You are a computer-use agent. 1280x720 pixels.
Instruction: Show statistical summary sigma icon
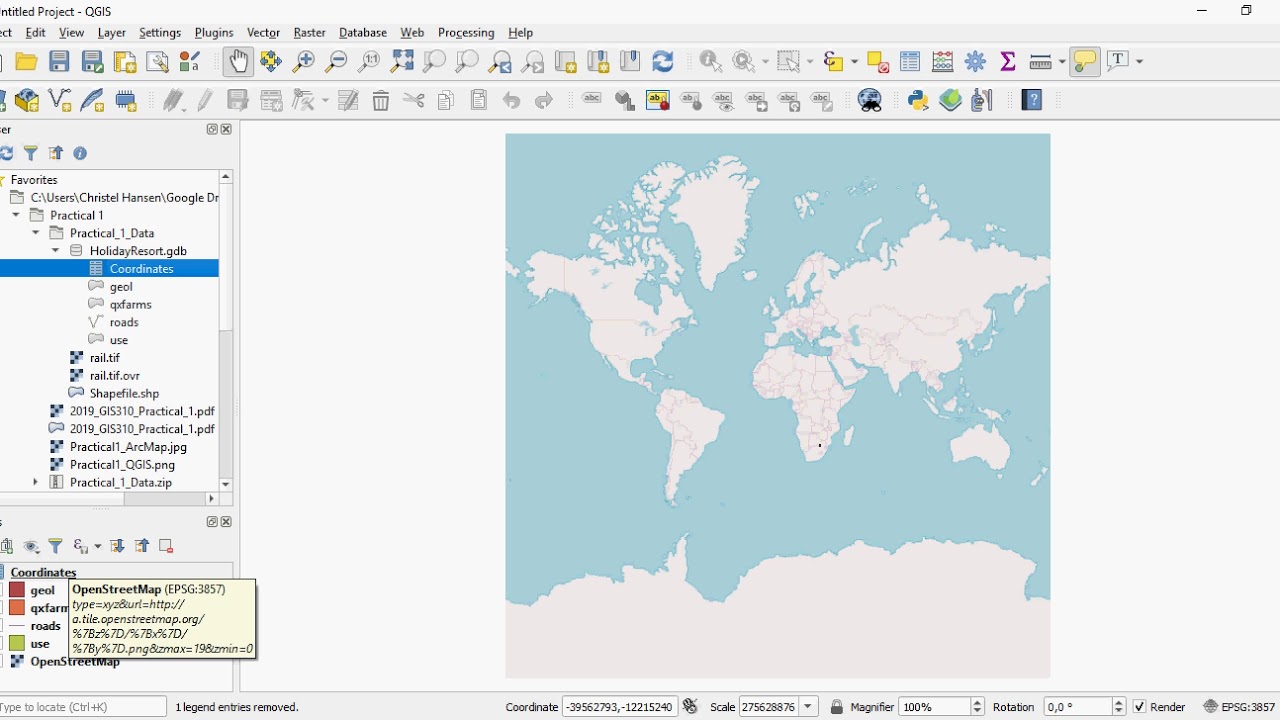(1008, 62)
